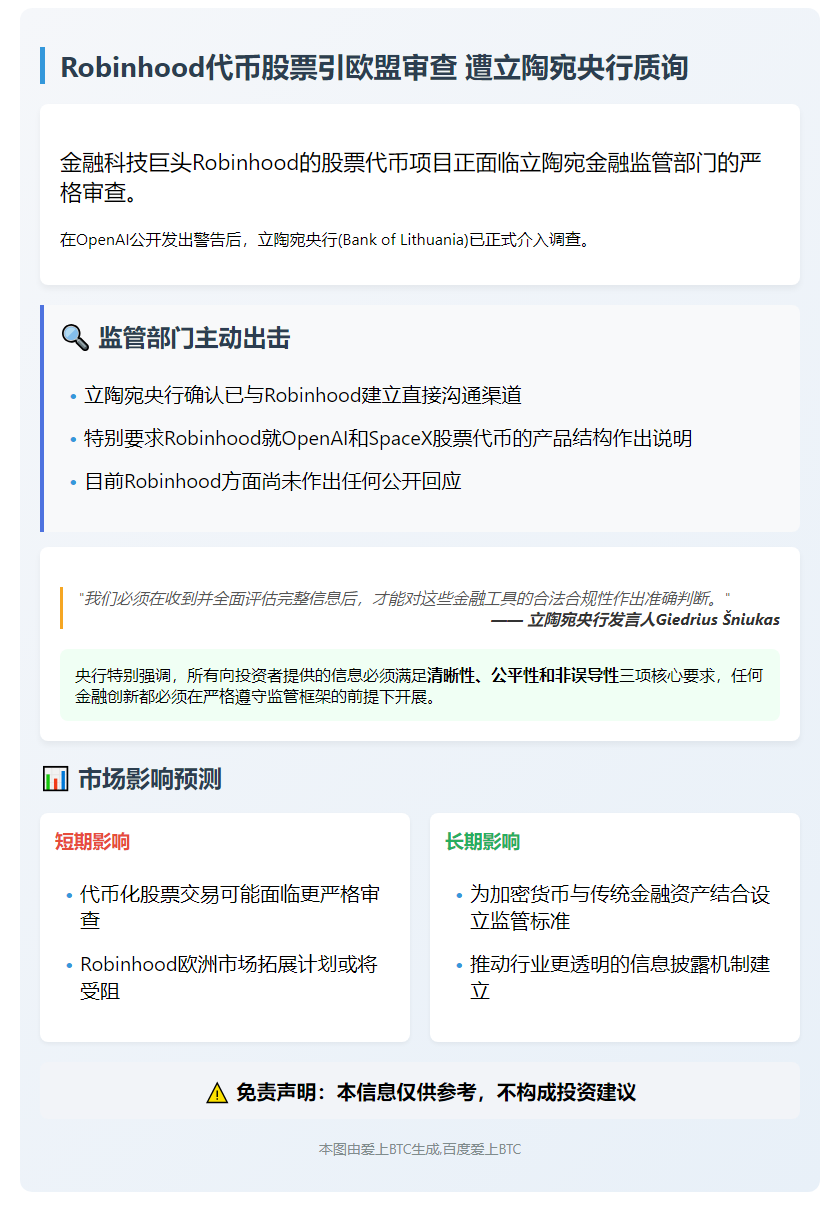840x1224 pixels.
Task: Click the warning triangle icon before 免责声明
Action: tap(217, 1093)
